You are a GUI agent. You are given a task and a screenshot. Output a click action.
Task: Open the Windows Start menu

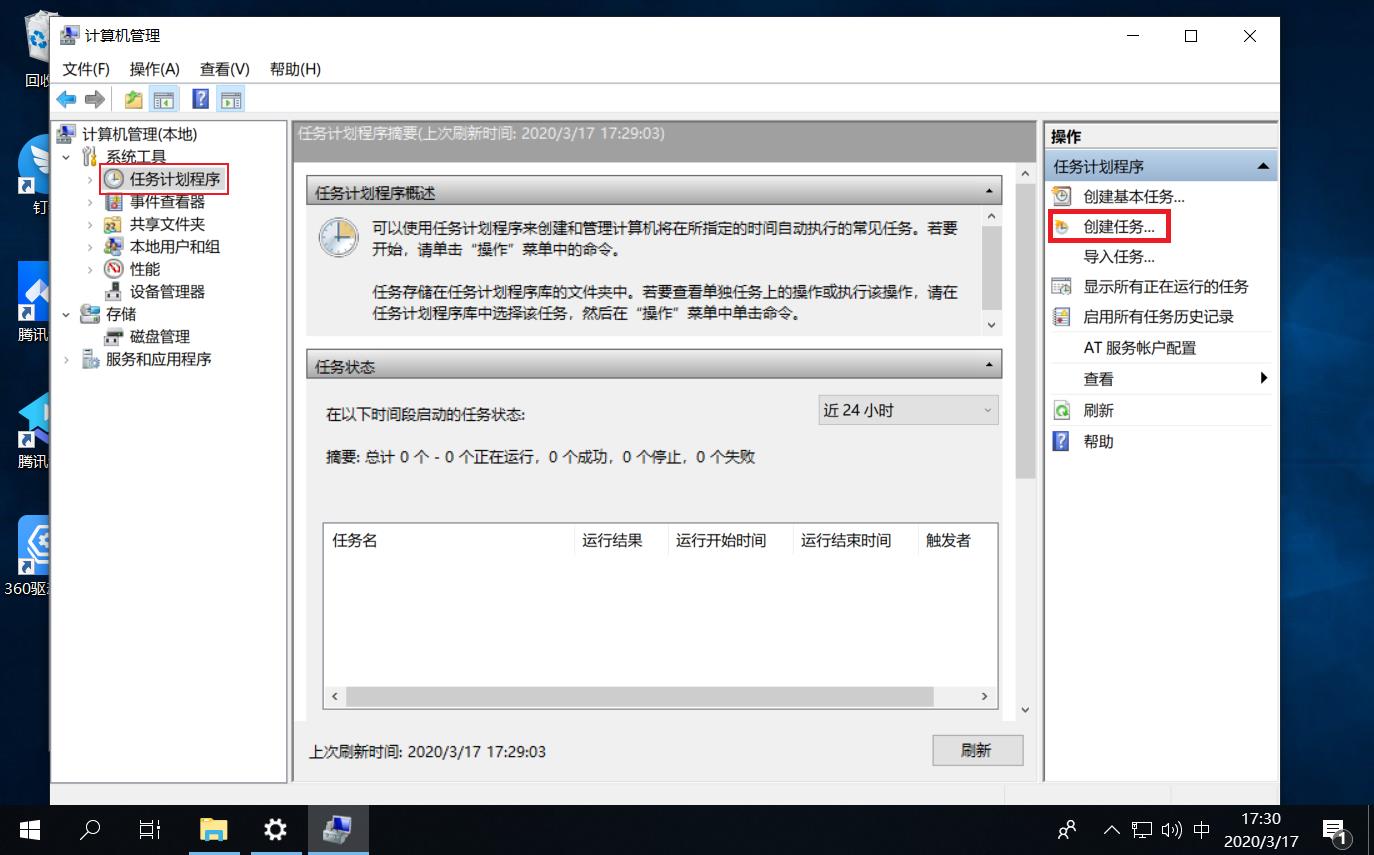pyautogui.click(x=29, y=829)
